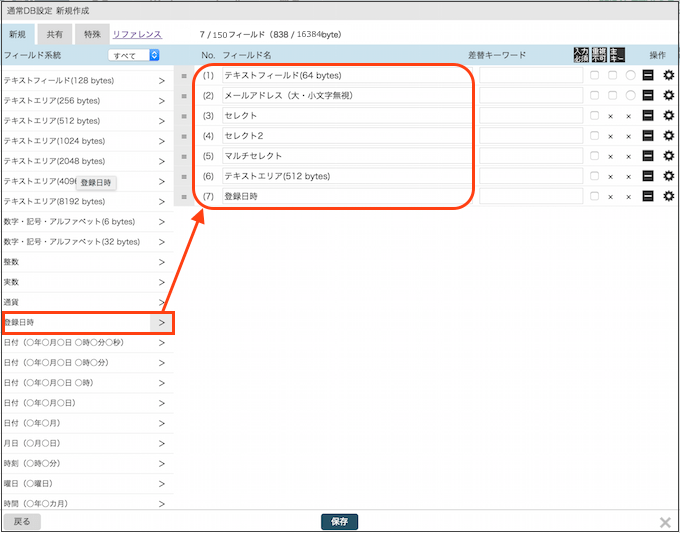Switch to the 新規 tab
The image size is (680, 533).
click(x=17, y=34)
